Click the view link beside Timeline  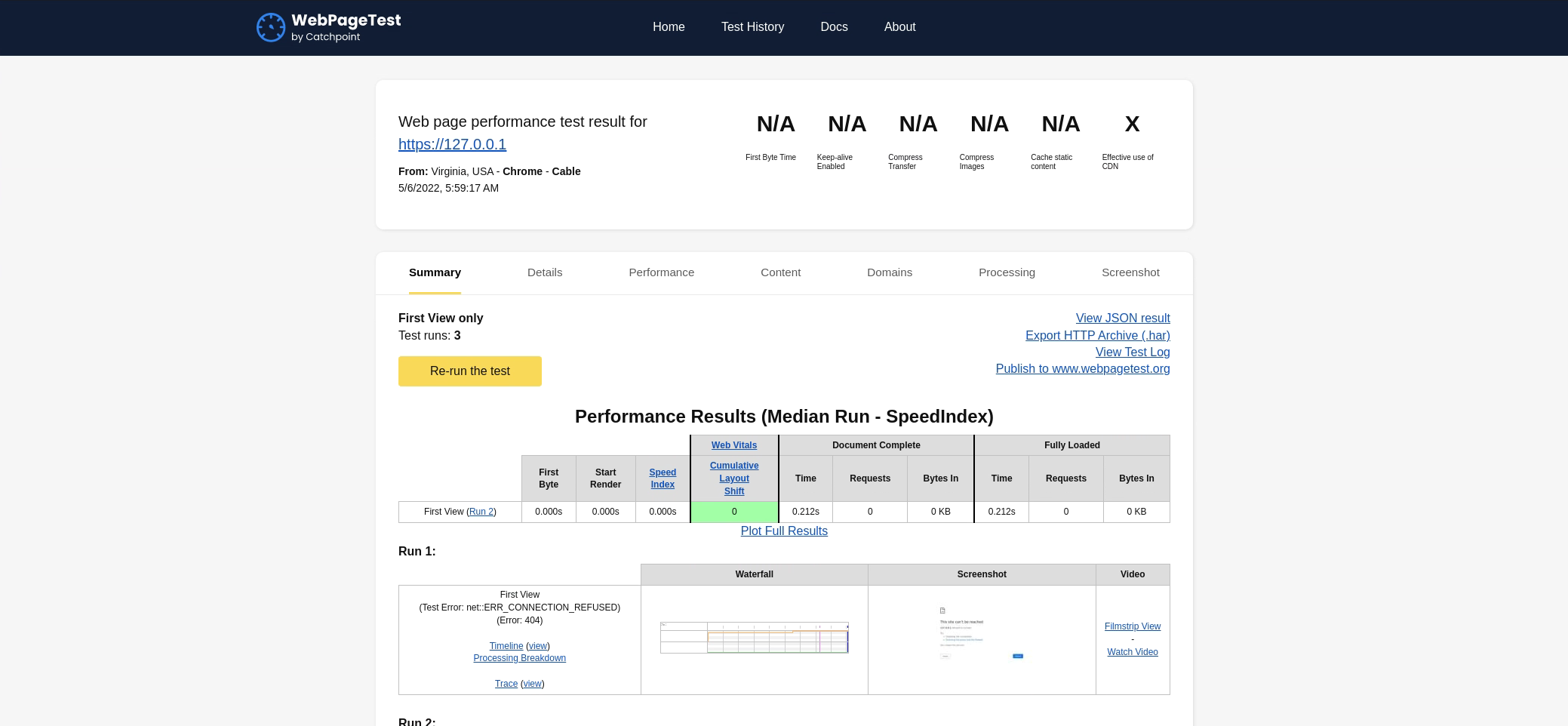pyautogui.click(x=538, y=646)
